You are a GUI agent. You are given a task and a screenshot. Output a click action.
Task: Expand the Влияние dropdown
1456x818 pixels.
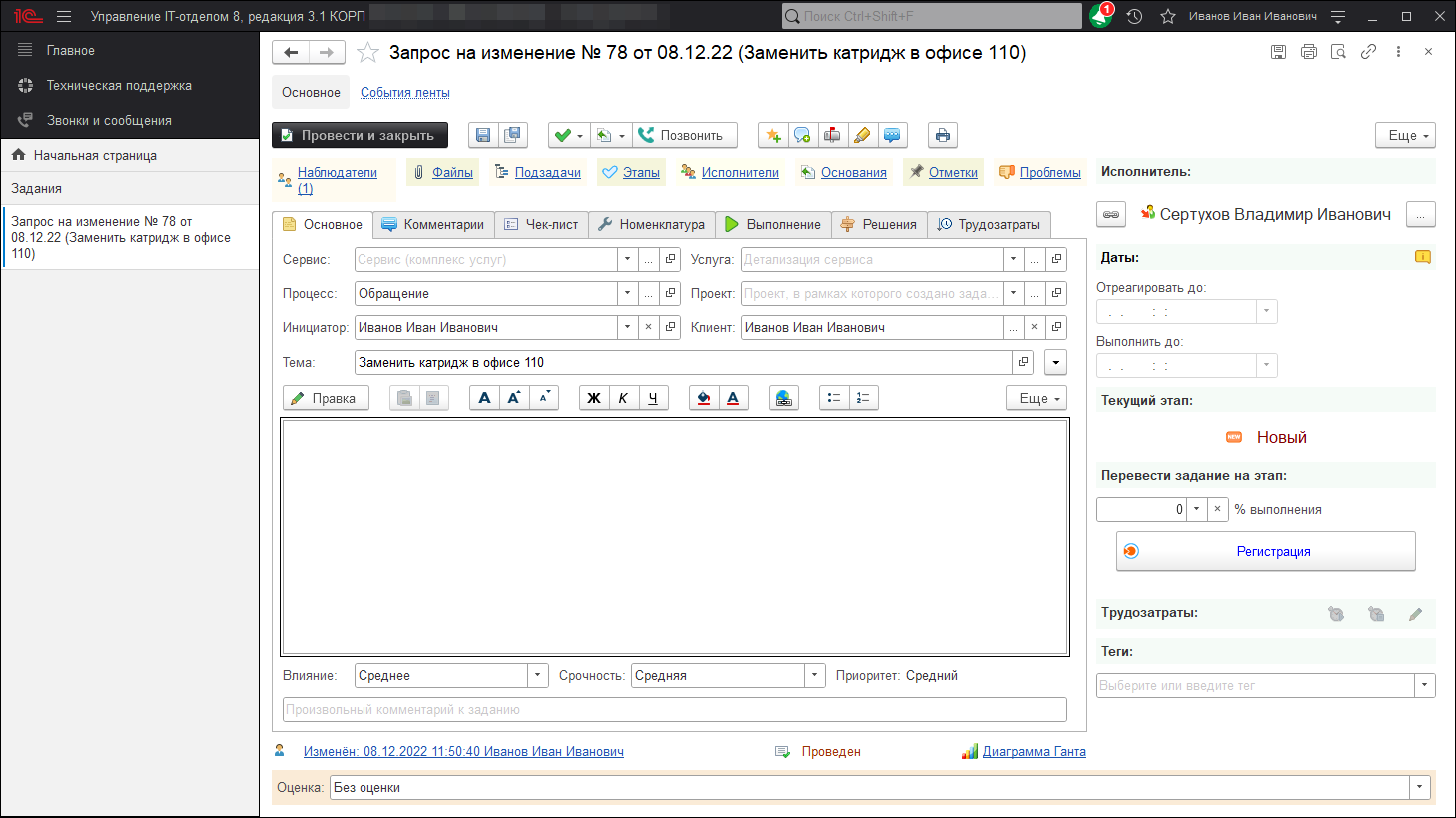(536, 675)
